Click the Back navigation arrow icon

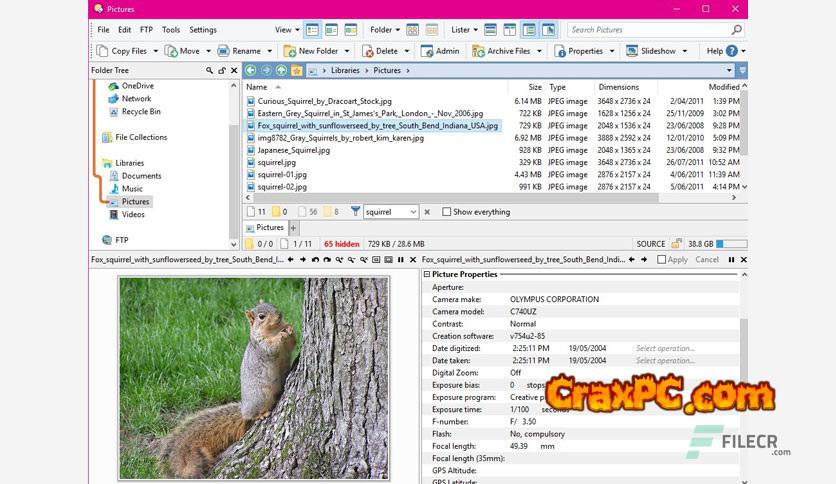(251, 71)
